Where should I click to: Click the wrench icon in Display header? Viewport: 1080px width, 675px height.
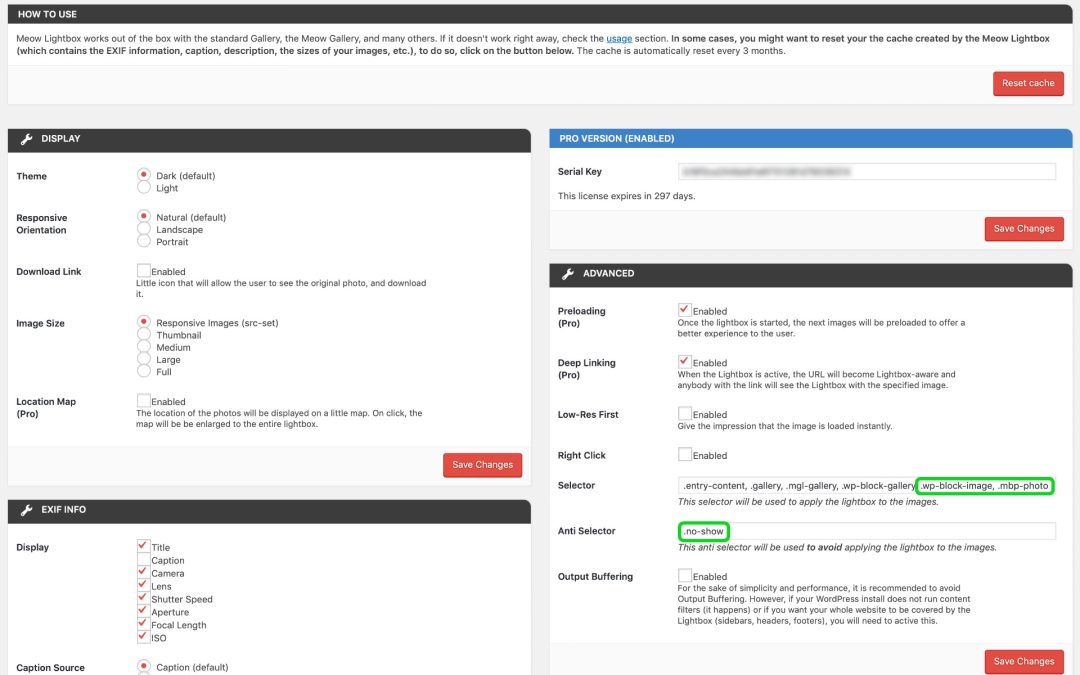(x=26, y=139)
